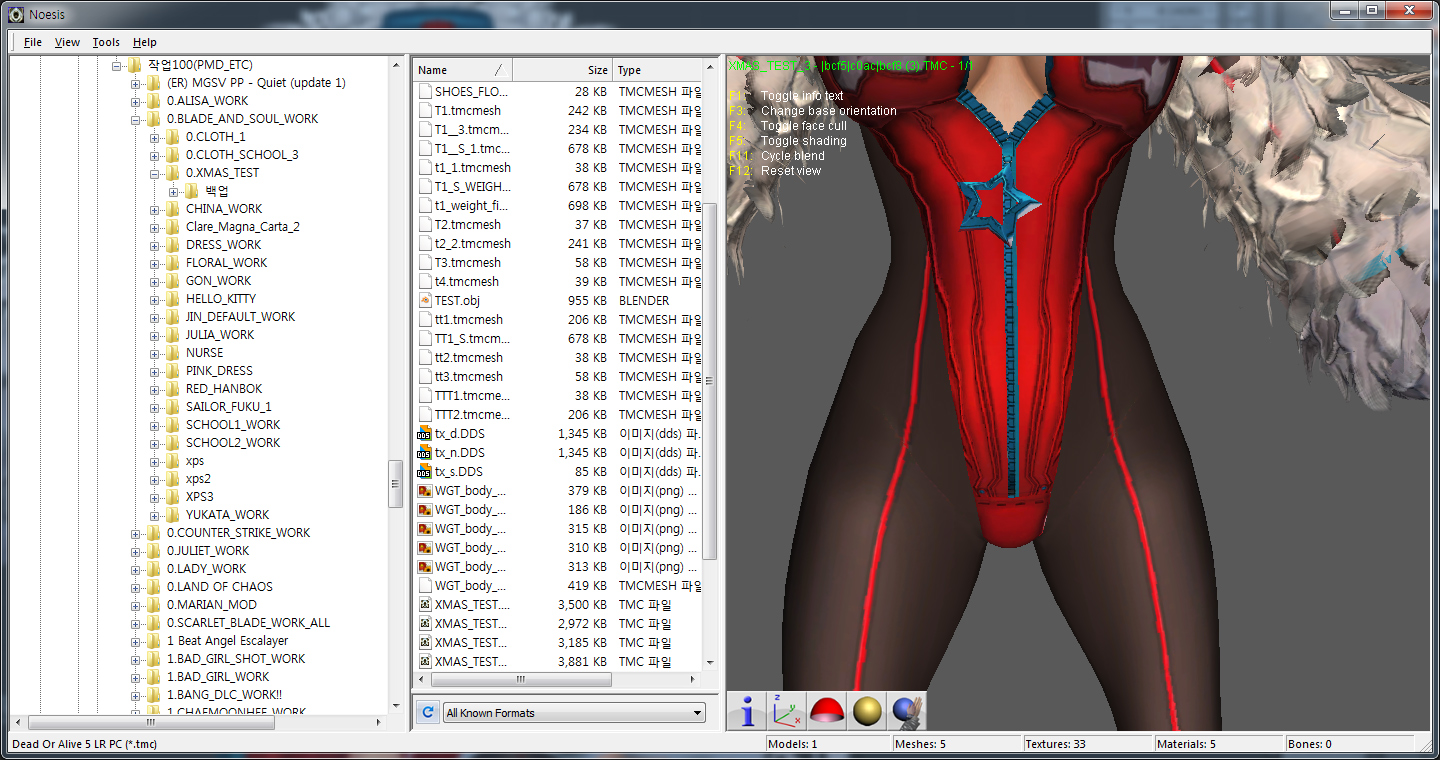Collapse the 0.BLADE_AND_SOUL_WORK folder
The image size is (1440, 760).
coord(136,119)
